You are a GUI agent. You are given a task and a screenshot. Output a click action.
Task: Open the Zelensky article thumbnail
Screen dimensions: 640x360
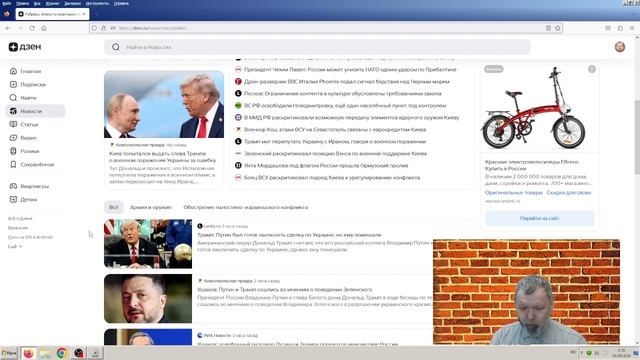[x=148, y=298]
